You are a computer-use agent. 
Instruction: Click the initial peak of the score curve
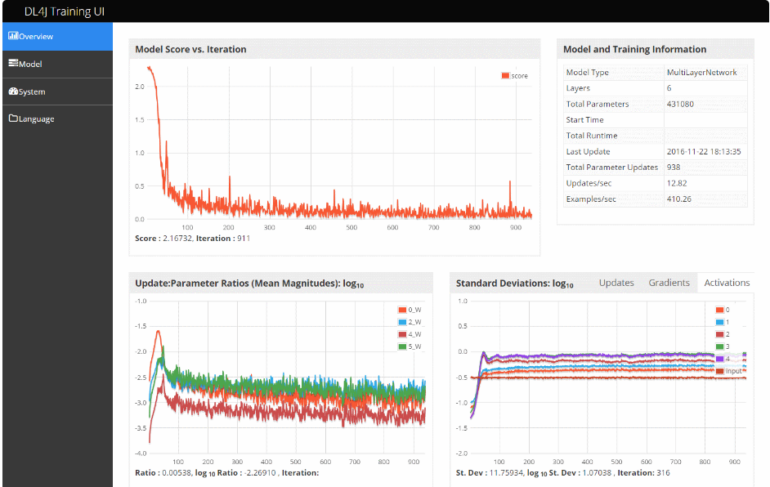pos(149,68)
